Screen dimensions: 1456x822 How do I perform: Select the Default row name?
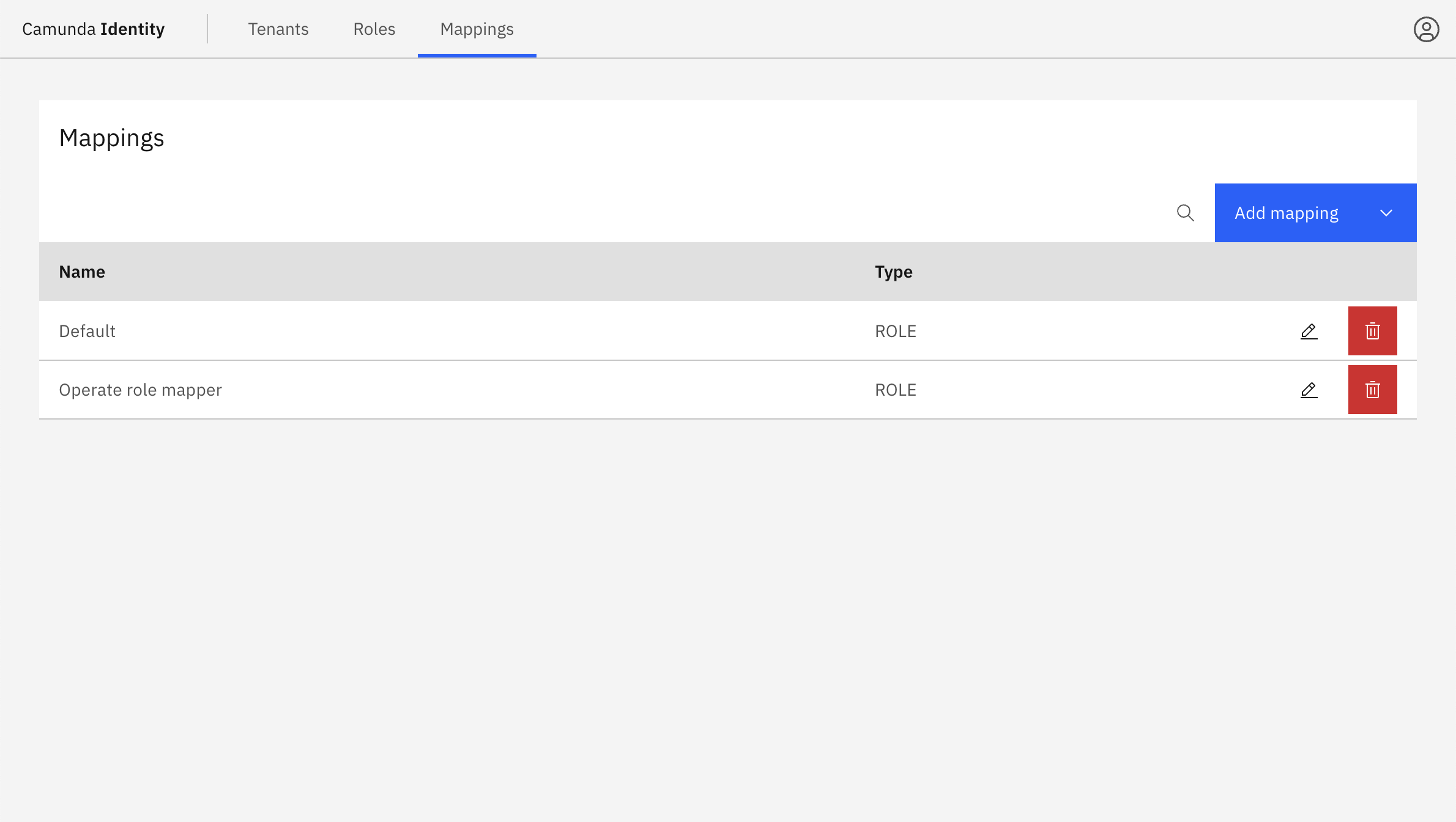pyautogui.click(x=87, y=331)
